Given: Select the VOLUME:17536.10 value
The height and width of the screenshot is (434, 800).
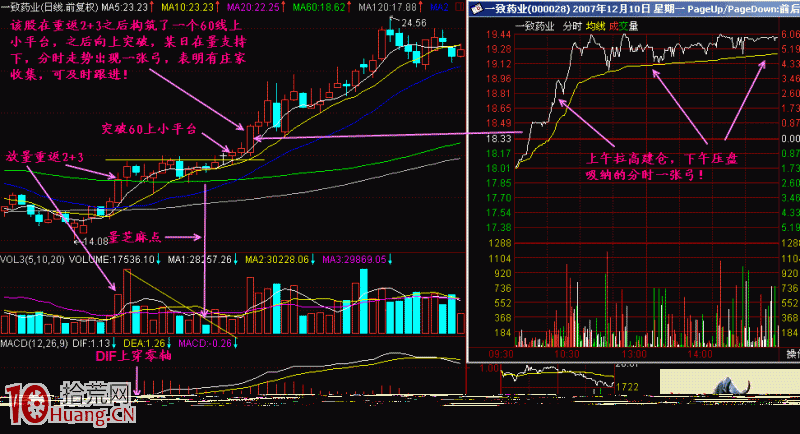Looking at the screenshot, I should click(112, 260).
